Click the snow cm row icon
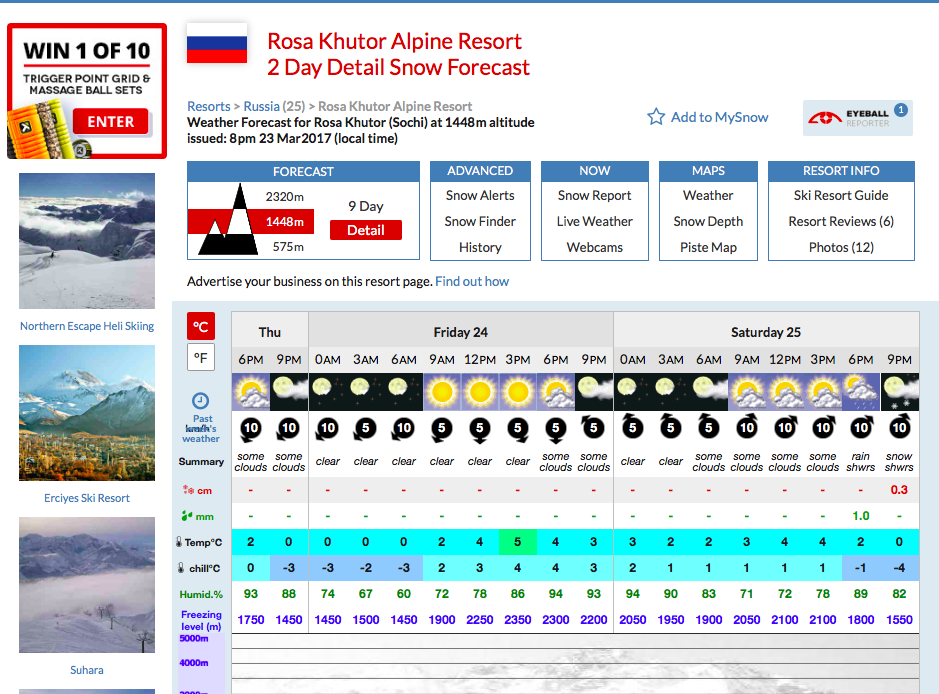 coord(188,490)
